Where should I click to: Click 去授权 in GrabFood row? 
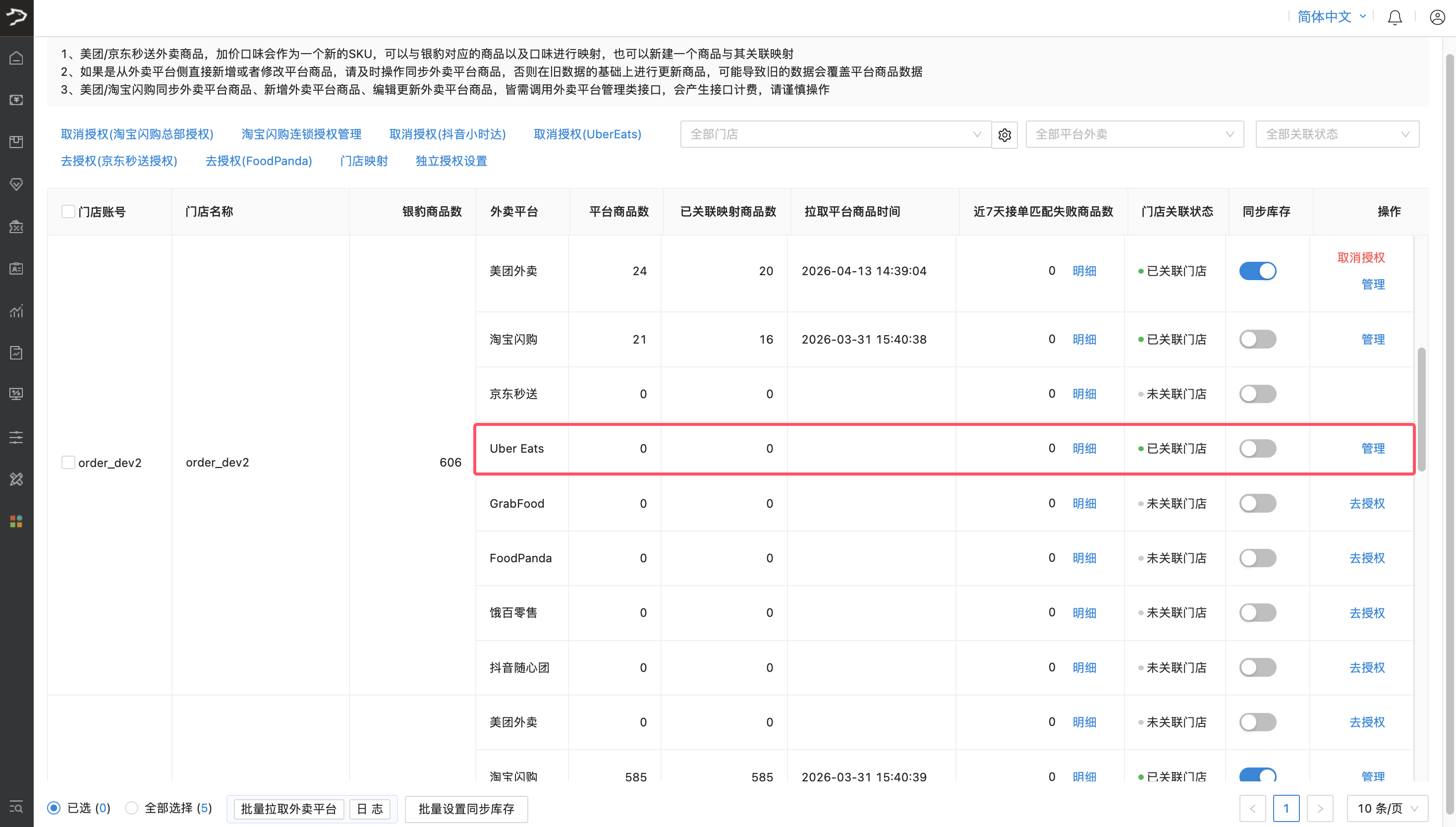pos(1367,503)
